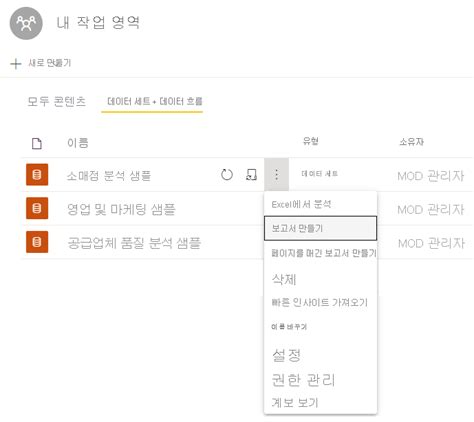Click schedule refresh icon for 소매점 분석 샘플
This screenshot has width=474, height=422.
pyautogui.click(x=251, y=175)
